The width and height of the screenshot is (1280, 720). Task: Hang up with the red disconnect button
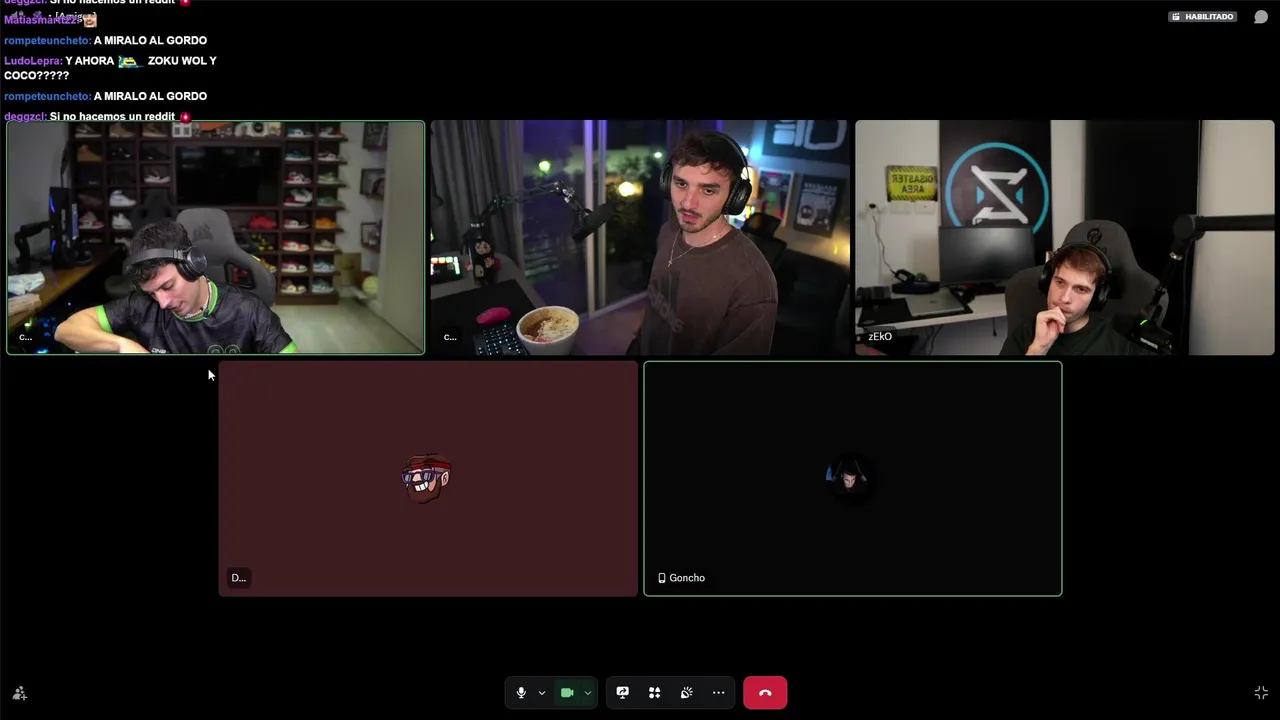coord(765,693)
